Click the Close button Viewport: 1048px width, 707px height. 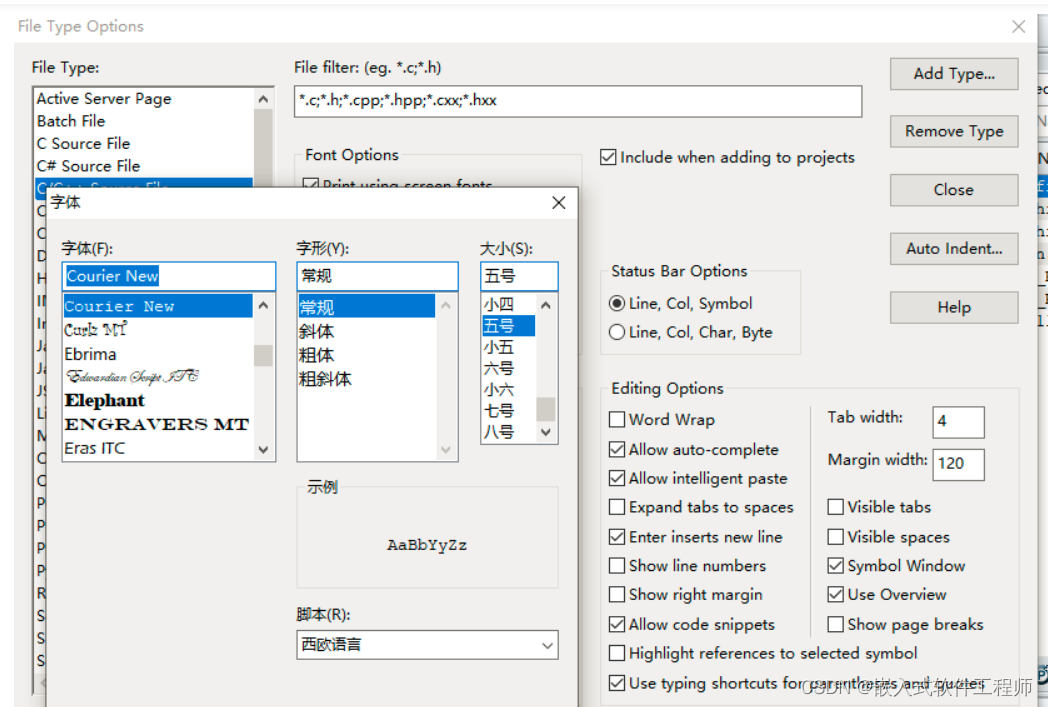954,190
